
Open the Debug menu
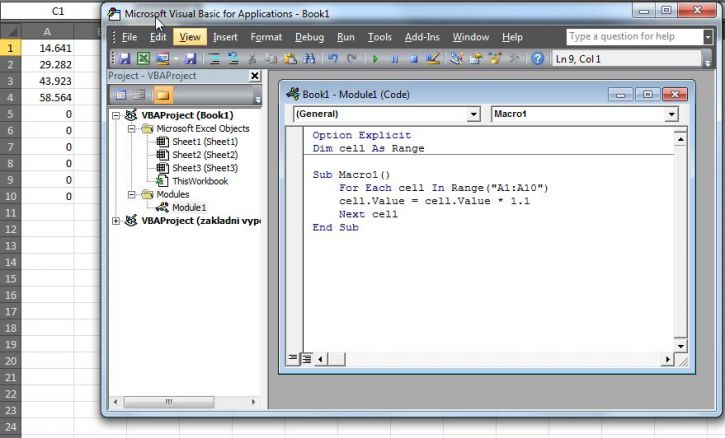tap(309, 37)
